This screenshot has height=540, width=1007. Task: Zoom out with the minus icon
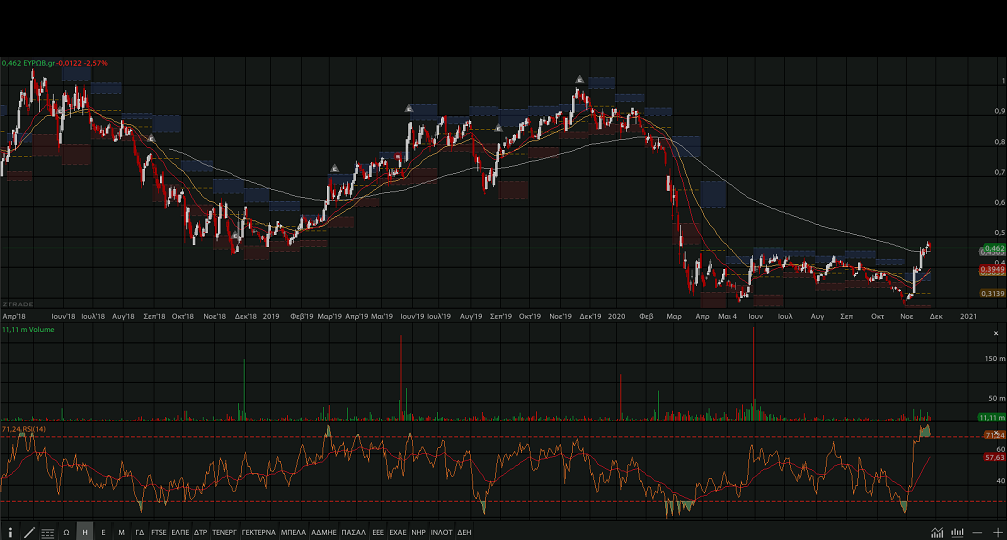click(x=978, y=532)
